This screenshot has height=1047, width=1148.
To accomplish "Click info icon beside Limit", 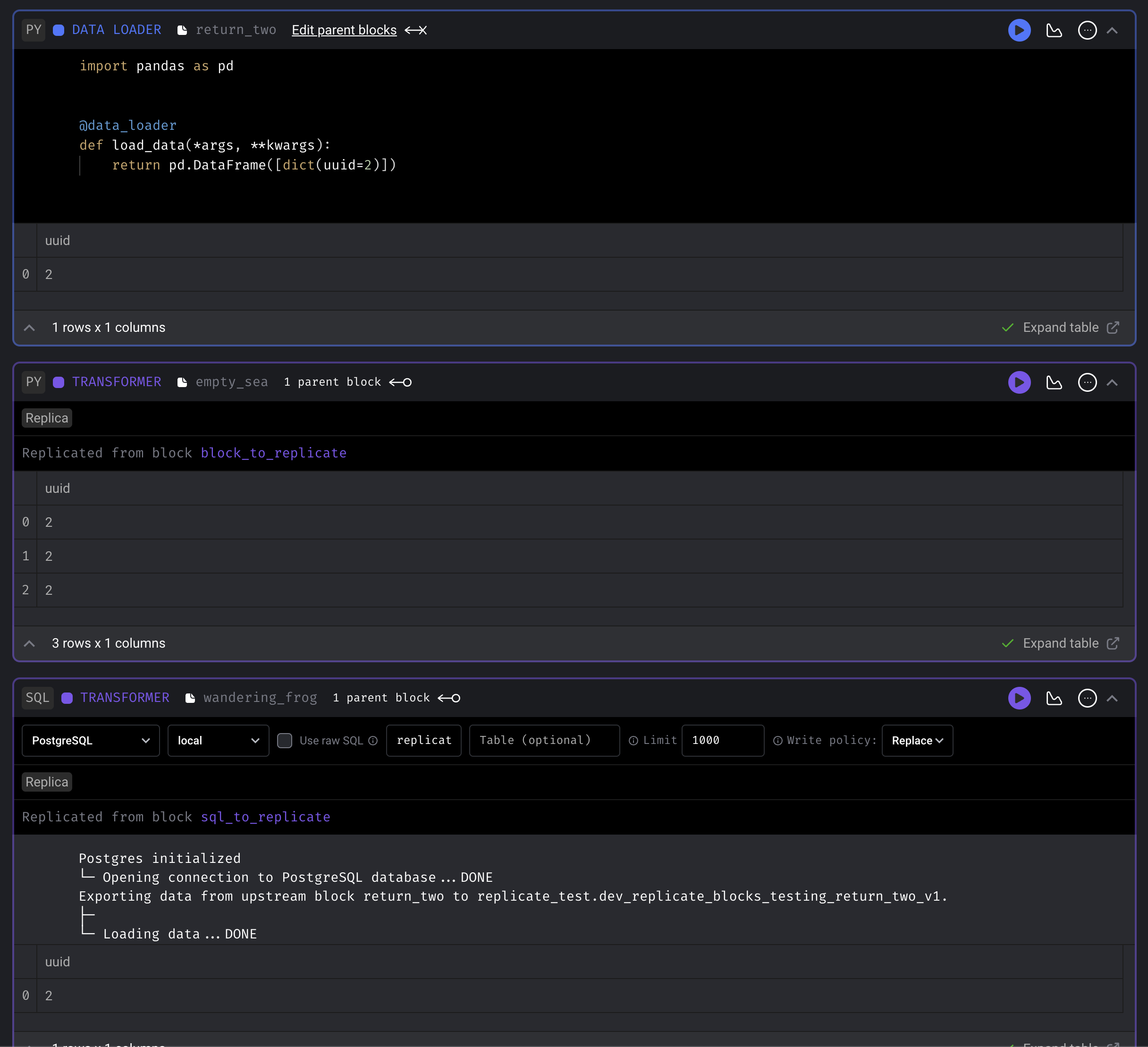I will pos(633,741).
